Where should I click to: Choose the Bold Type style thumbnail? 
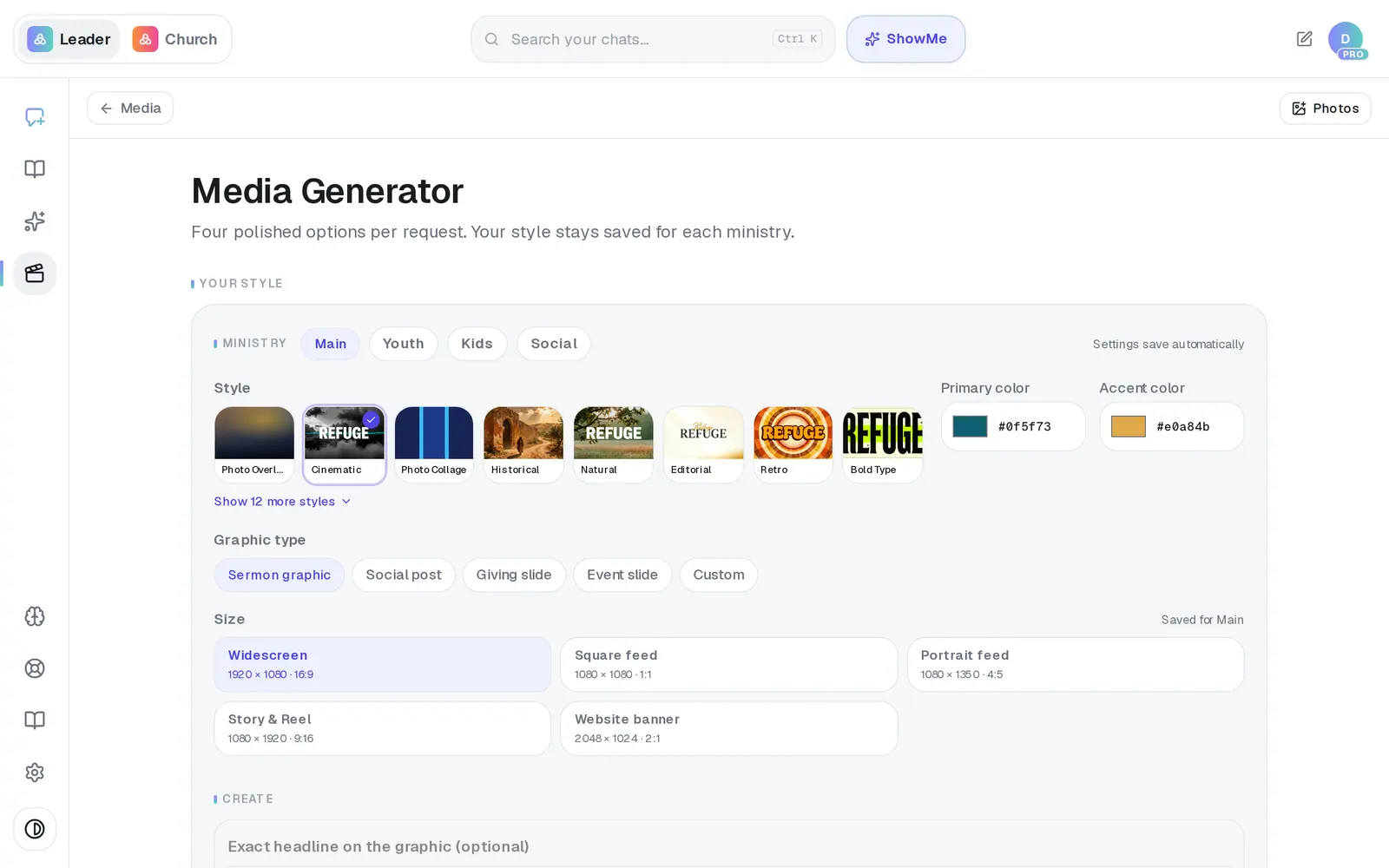(883, 444)
